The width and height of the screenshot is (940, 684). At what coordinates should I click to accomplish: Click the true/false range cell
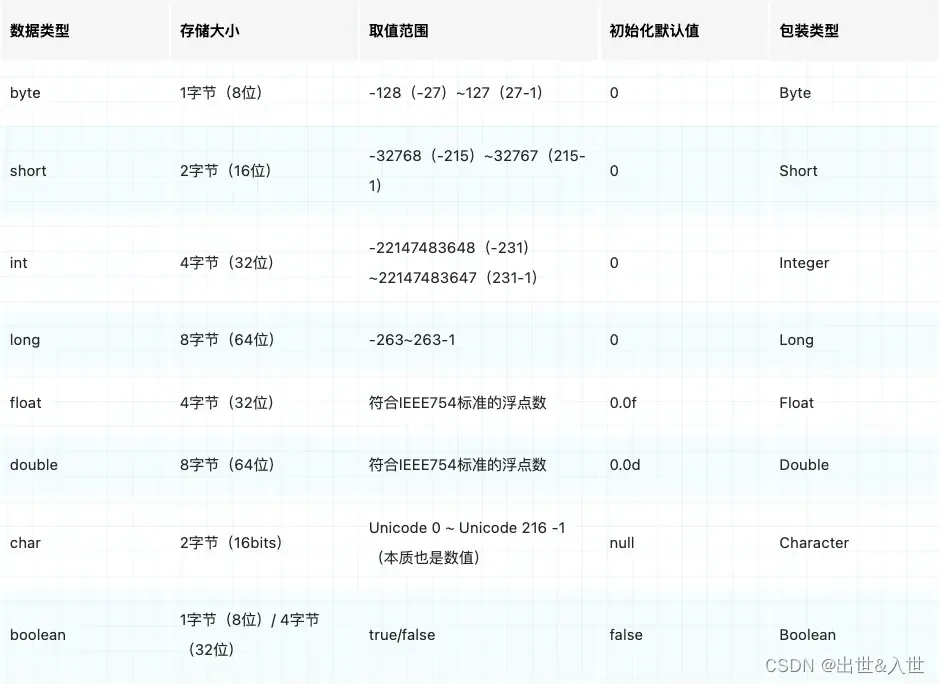402,635
